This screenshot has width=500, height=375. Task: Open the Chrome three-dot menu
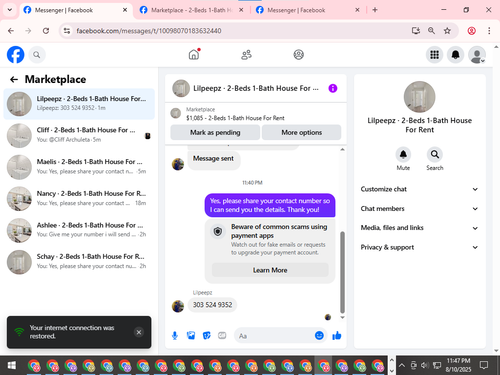pos(489,31)
